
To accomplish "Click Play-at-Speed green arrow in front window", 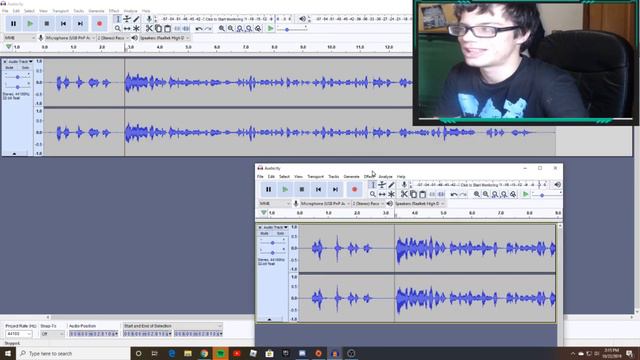I will point(526,194).
